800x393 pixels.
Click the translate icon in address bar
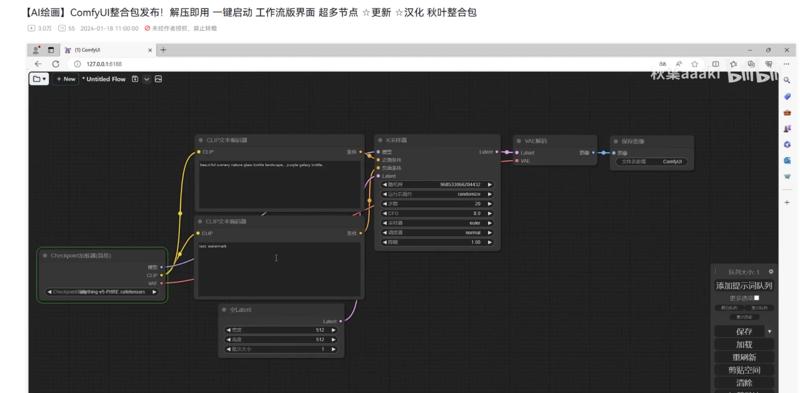click(662, 64)
